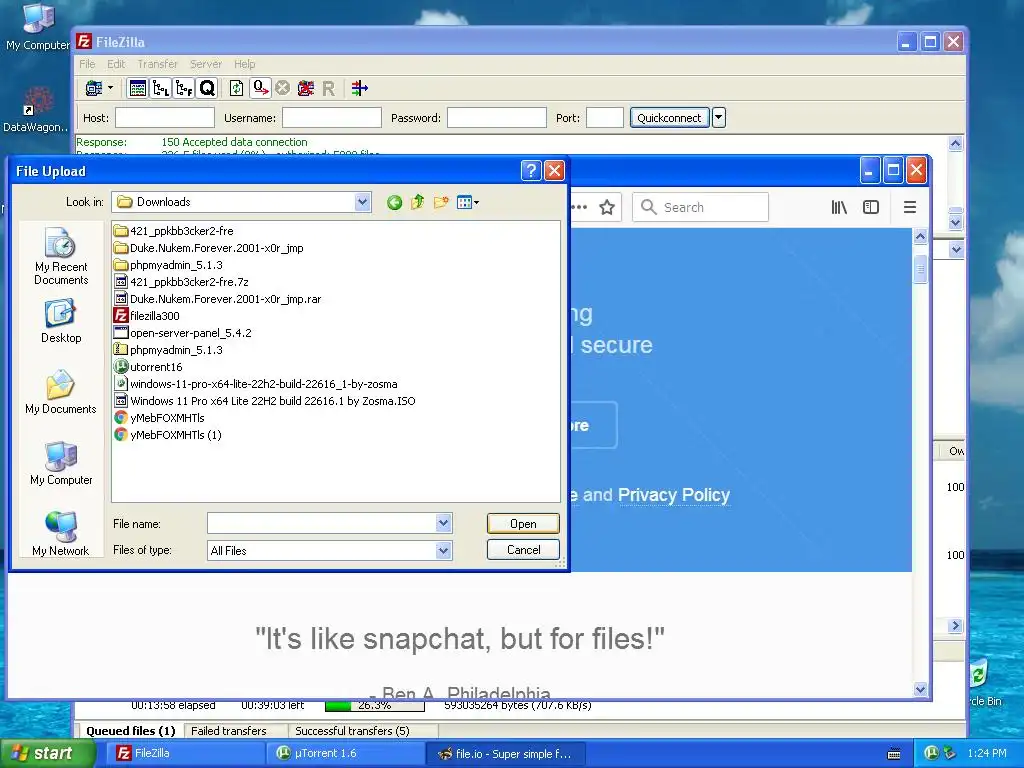Click disconnect from server icon in FileZilla
This screenshot has height=768, width=1024.
306,88
